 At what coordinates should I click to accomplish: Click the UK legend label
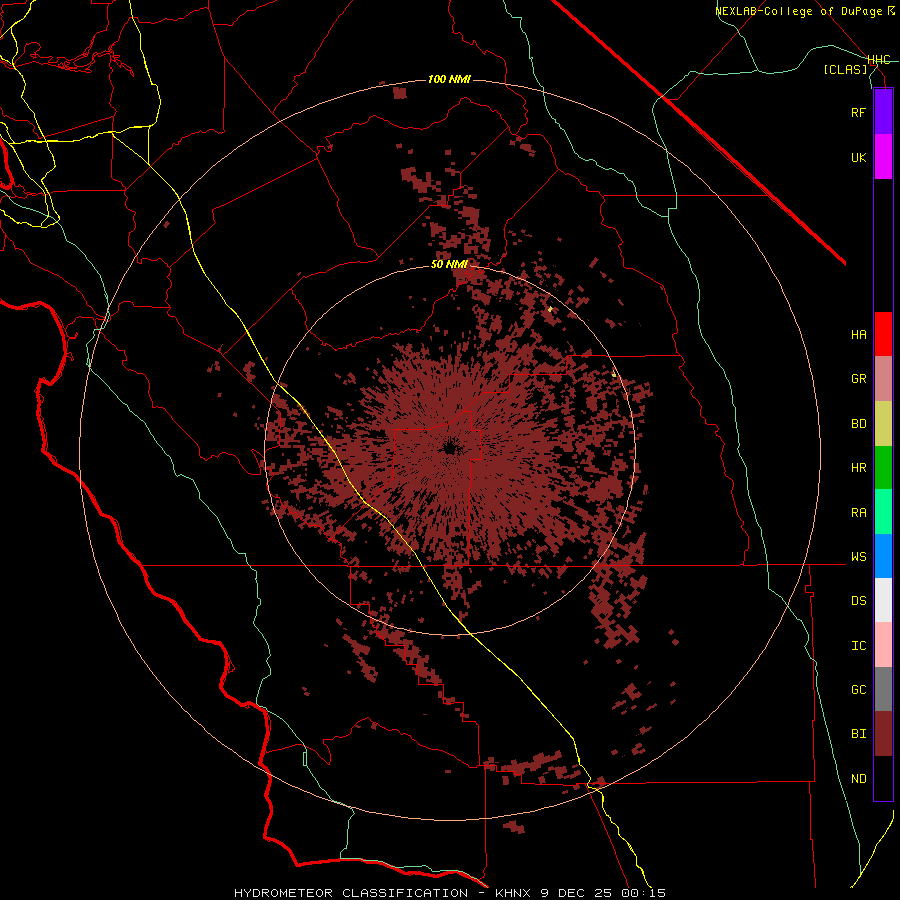point(859,157)
